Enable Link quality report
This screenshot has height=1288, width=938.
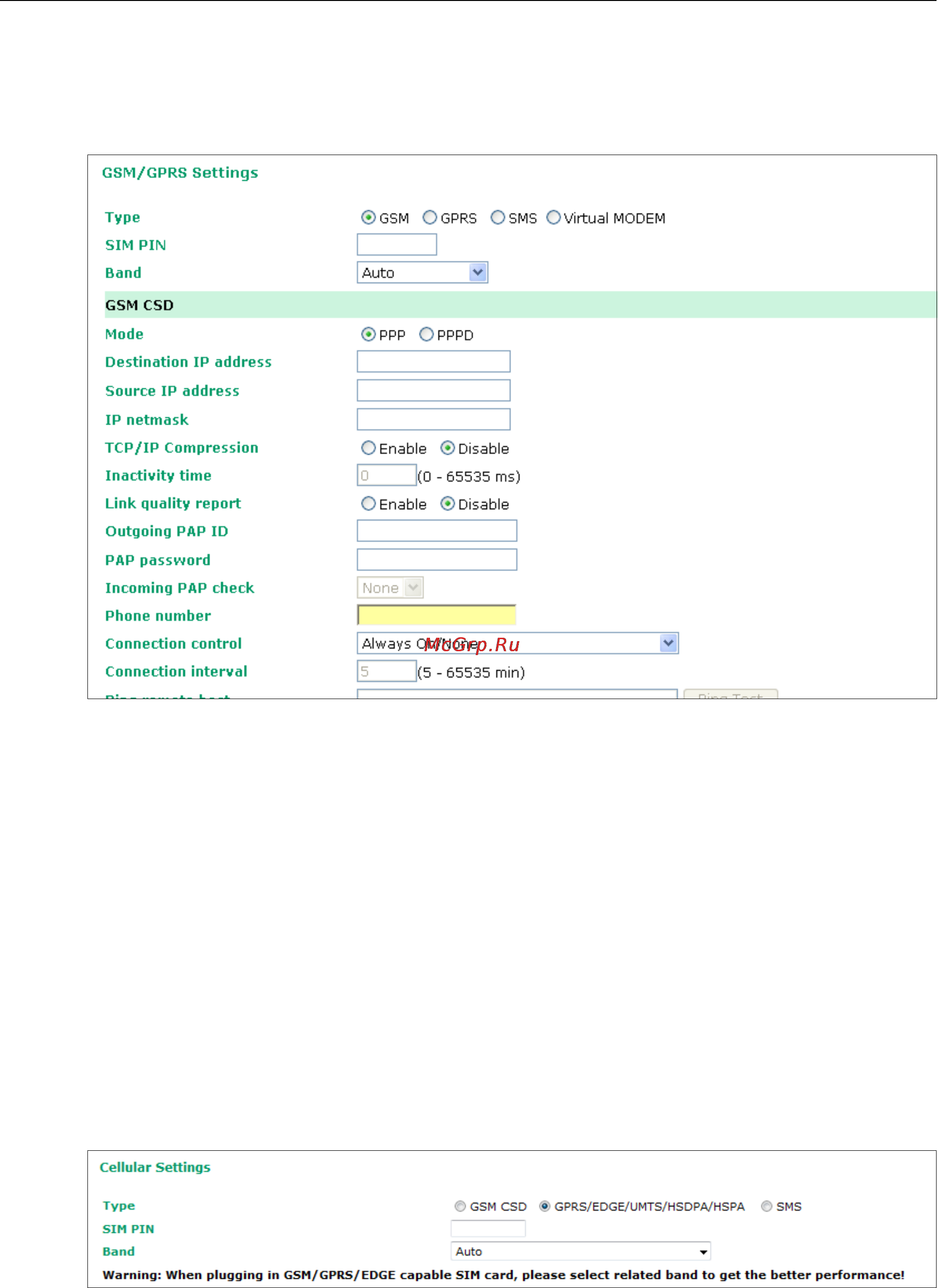(369, 504)
